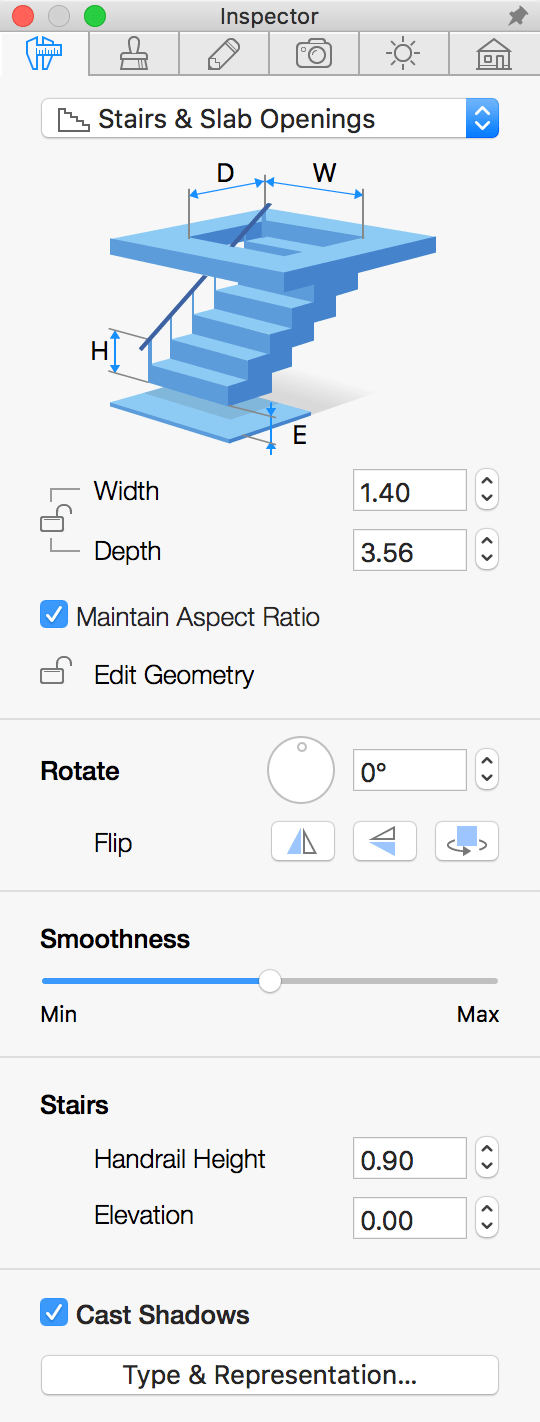Switch to the pencil editing tab
This screenshot has height=1422, width=540.
[x=224, y=54]
